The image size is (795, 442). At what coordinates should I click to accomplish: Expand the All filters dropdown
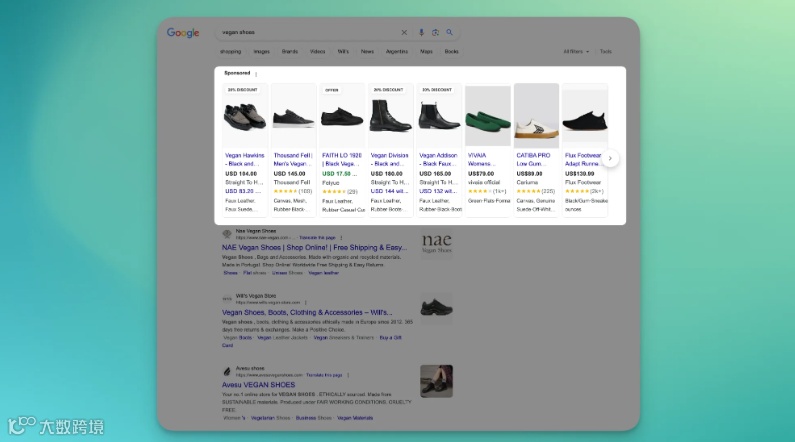(576, 52)
